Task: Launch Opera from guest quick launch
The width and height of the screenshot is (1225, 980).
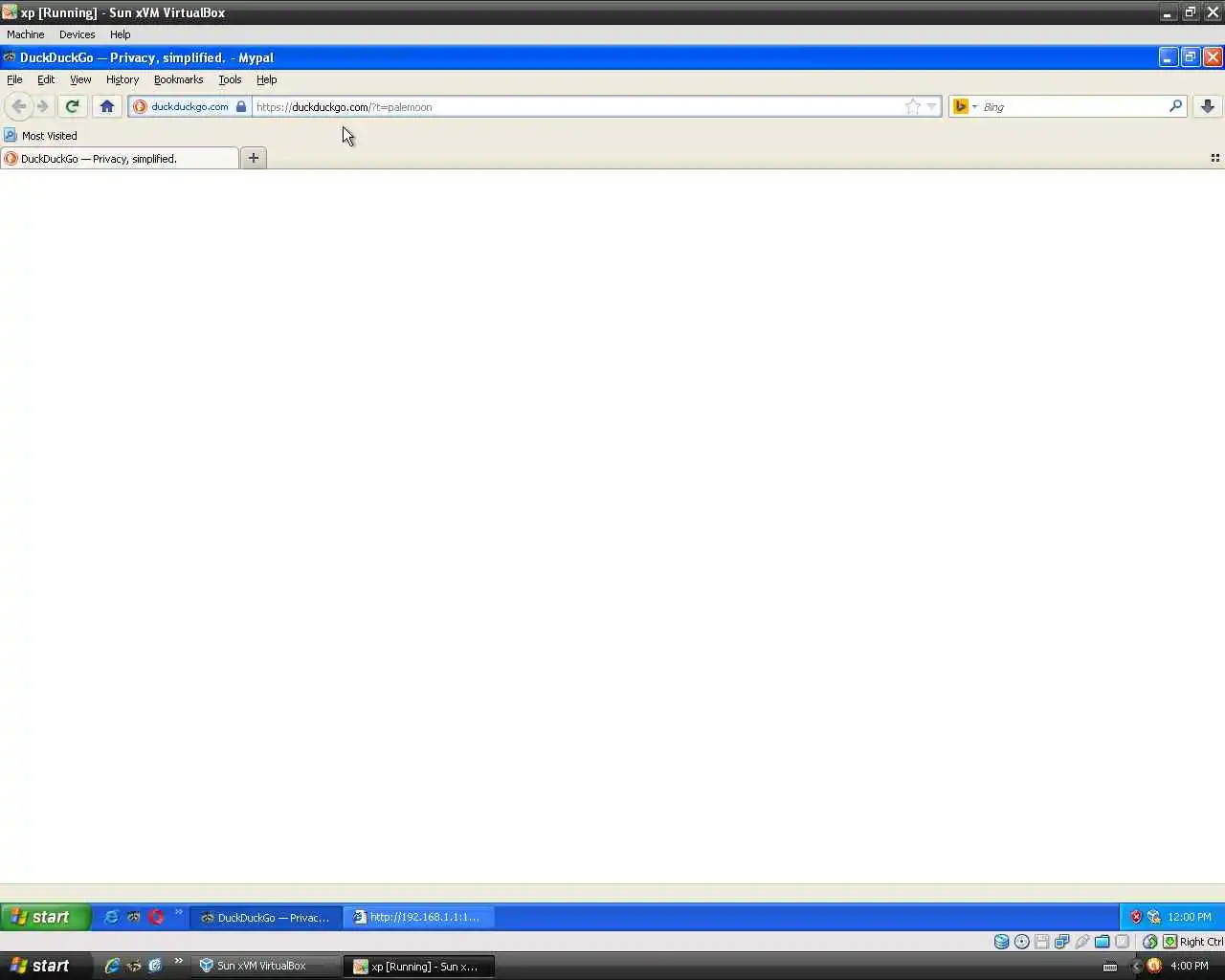Action: (x=156, y=917)
